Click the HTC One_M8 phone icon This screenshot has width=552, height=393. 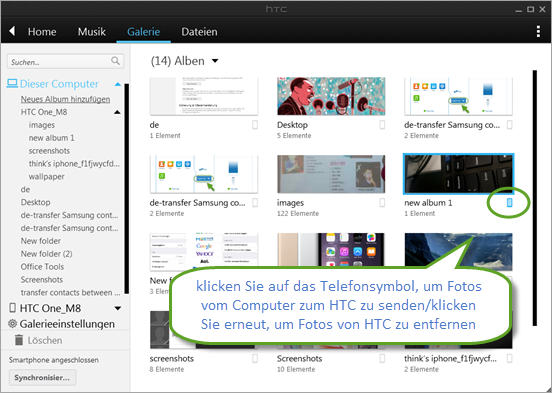[12, 308]
